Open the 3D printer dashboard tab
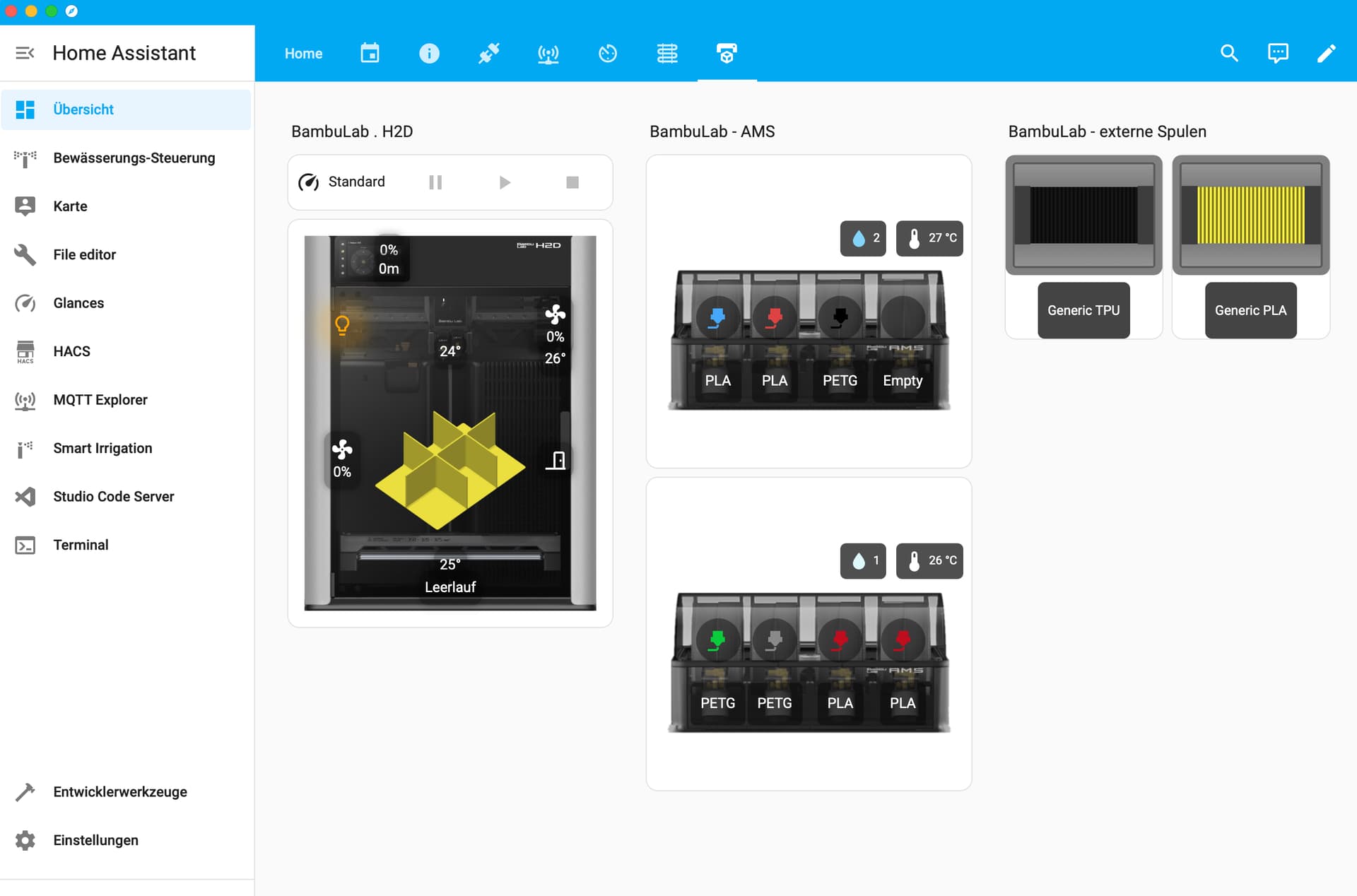Image resolution: width=1357 pixels, height=896 pixels. (x=727, y=53)
